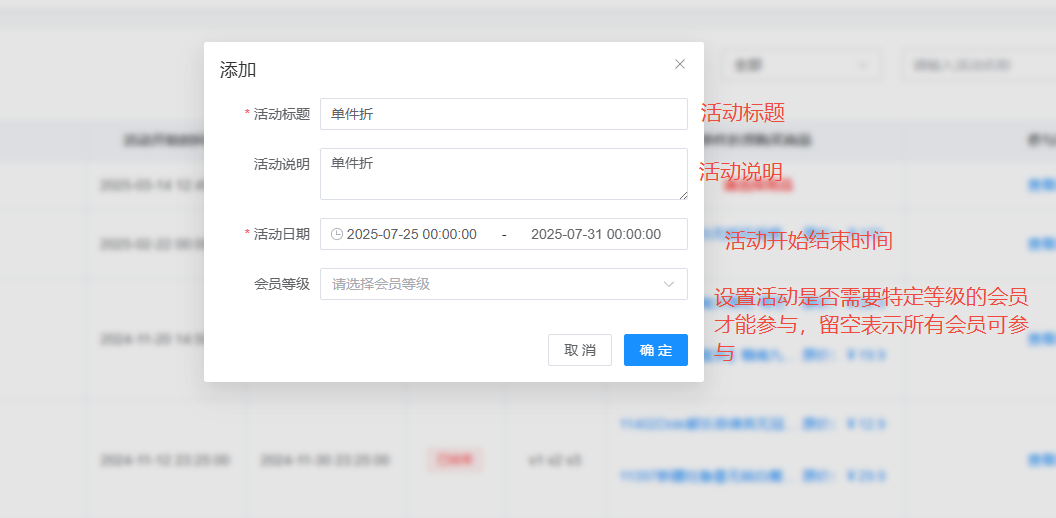Open the 请选择会员等级 select box

coord(490,284)
